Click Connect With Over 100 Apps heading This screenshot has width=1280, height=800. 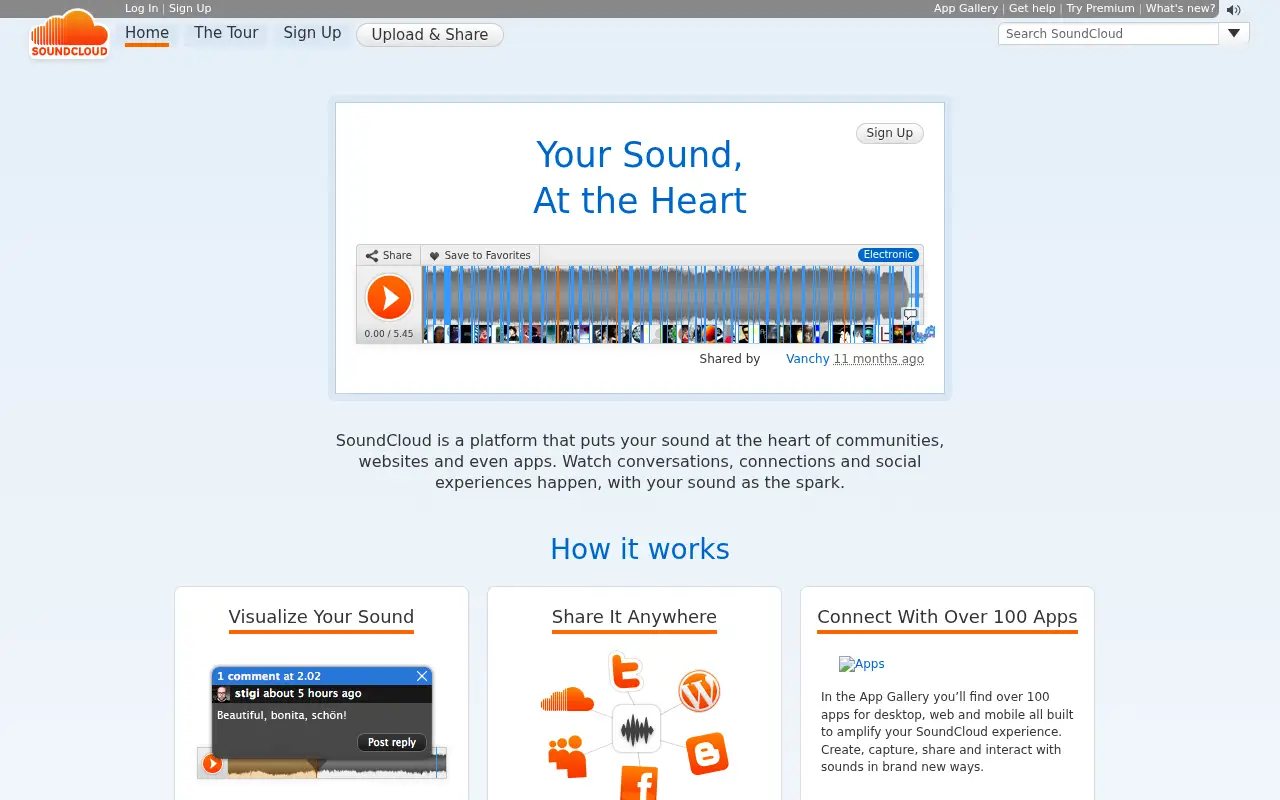pyautogui.click(x=947, y=616)
